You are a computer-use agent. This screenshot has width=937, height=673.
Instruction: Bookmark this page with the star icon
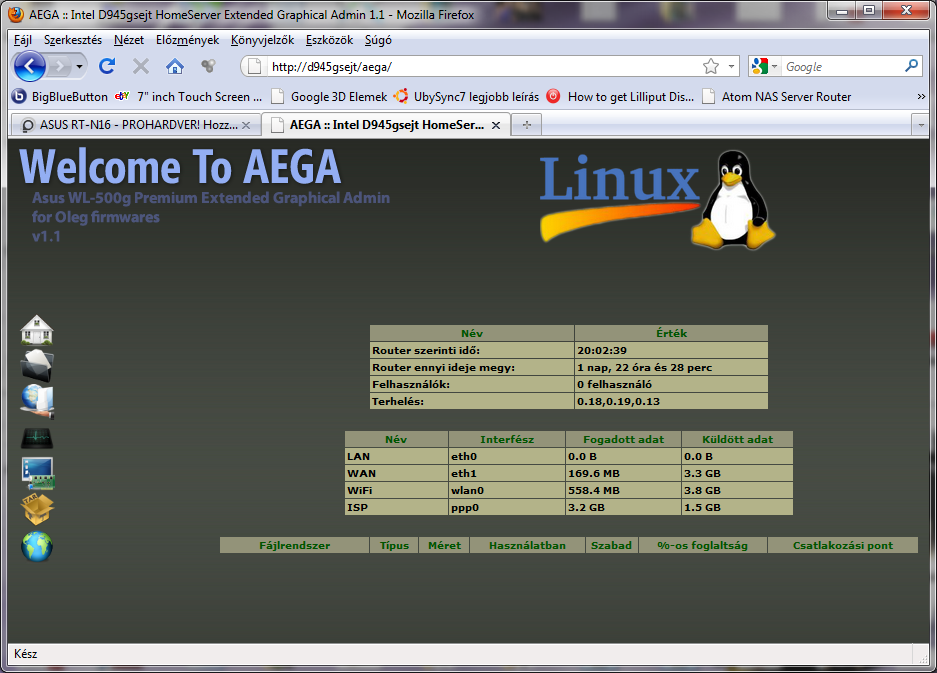pyautogui.click(x=711, y=66)
